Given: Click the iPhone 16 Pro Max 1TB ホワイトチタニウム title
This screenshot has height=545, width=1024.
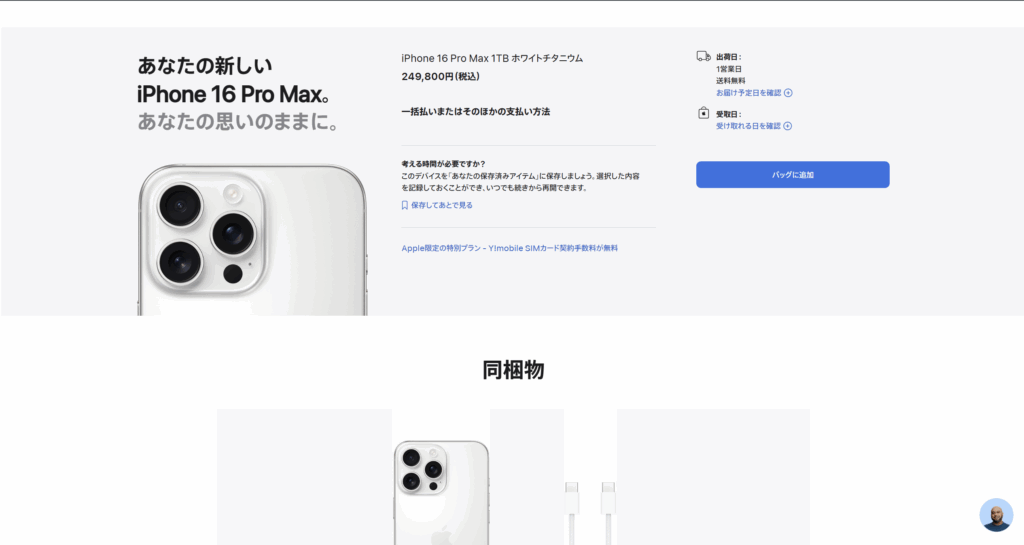Looking at the screenshot, I should coord(492,58).
